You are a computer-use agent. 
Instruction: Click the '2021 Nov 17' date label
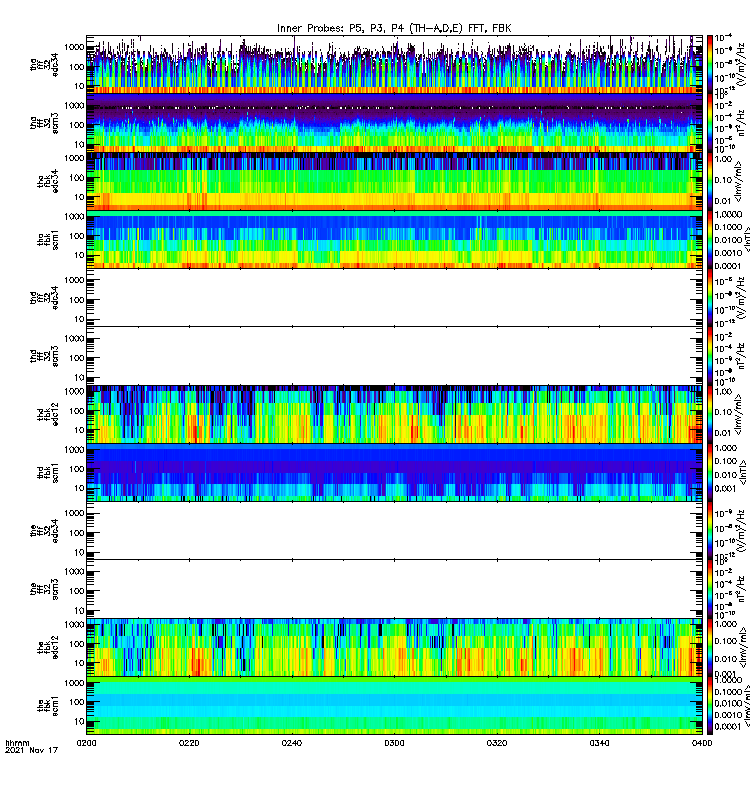pos(32,751)
